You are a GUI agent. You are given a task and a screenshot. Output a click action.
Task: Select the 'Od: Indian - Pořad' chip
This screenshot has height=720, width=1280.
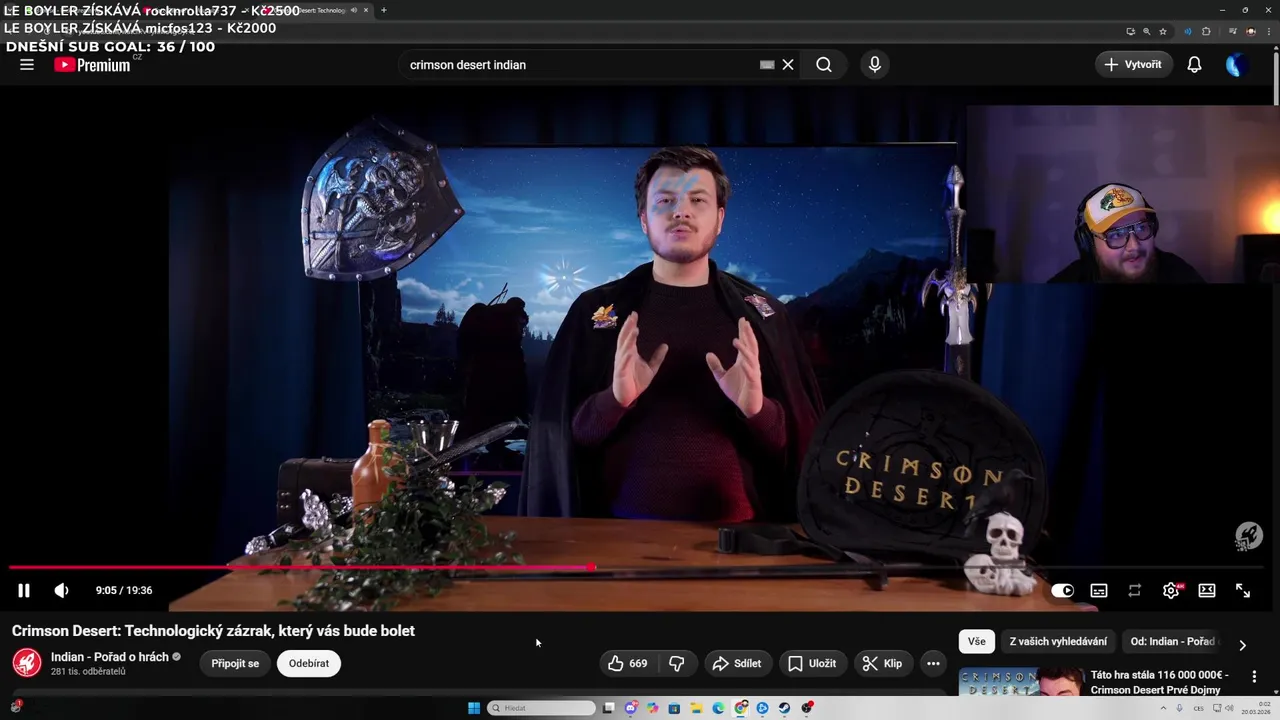tap(1172, 641)
